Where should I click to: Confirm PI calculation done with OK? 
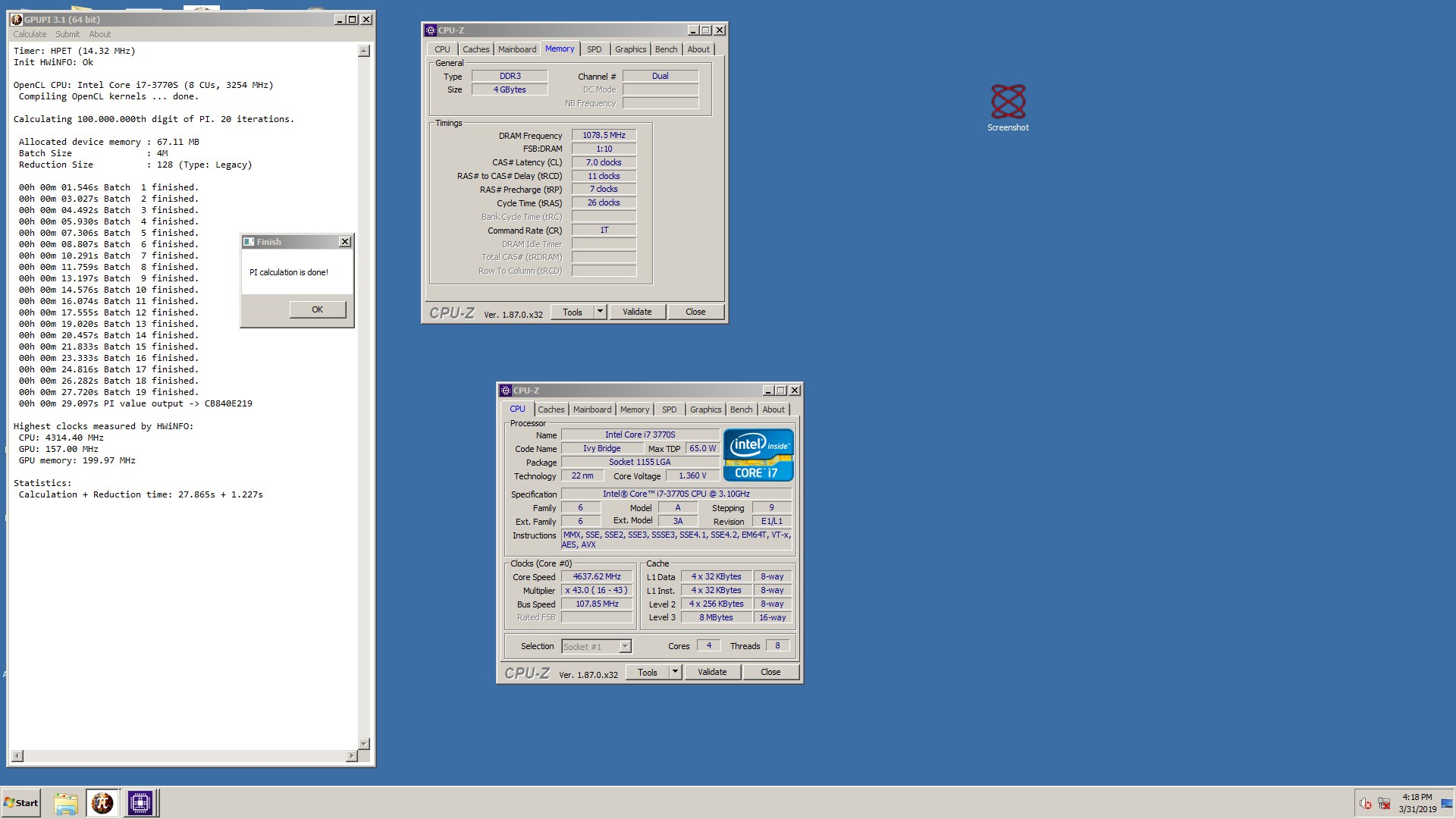coord(317,309)
